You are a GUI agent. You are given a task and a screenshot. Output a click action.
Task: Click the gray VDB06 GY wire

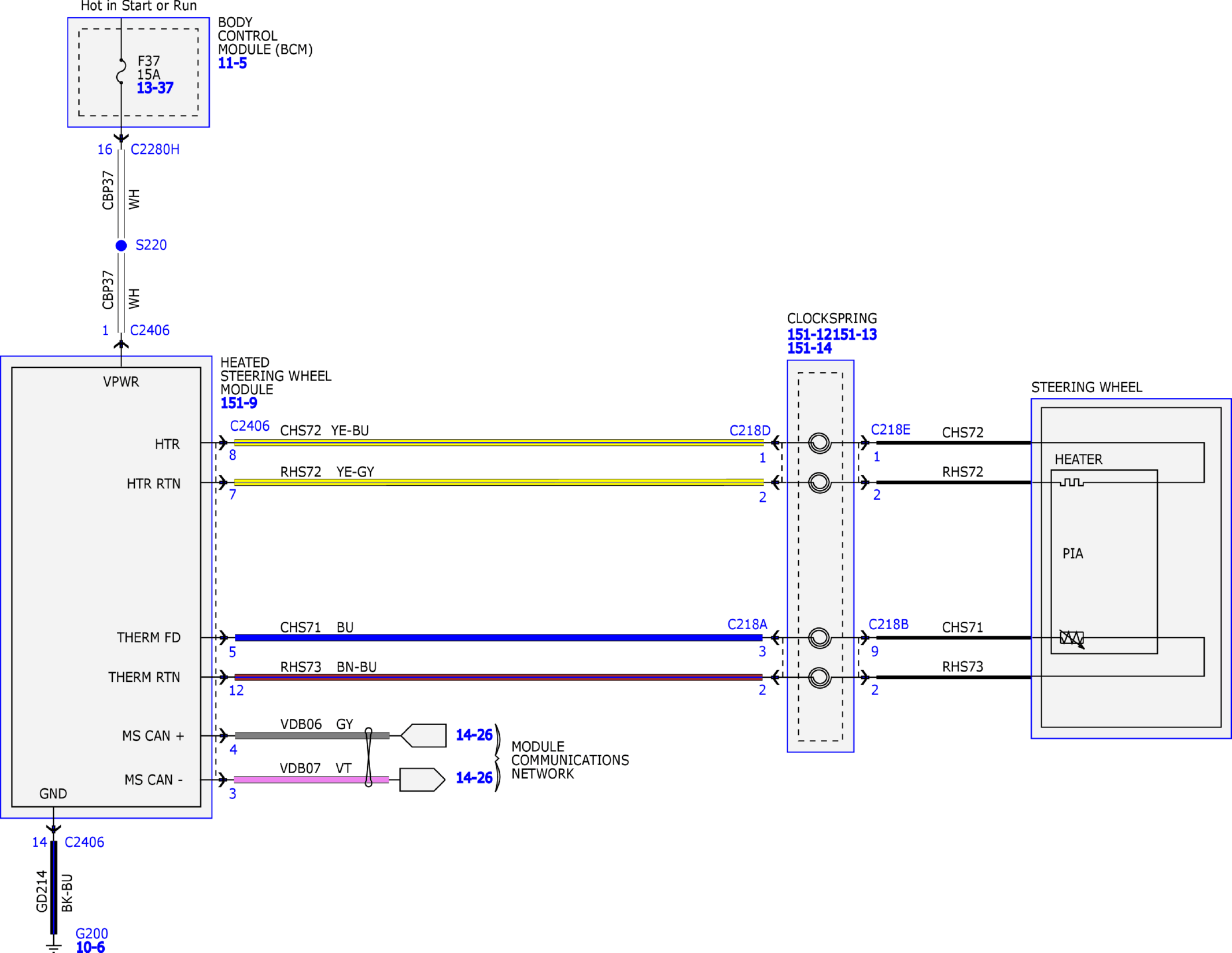pos(312,736)
